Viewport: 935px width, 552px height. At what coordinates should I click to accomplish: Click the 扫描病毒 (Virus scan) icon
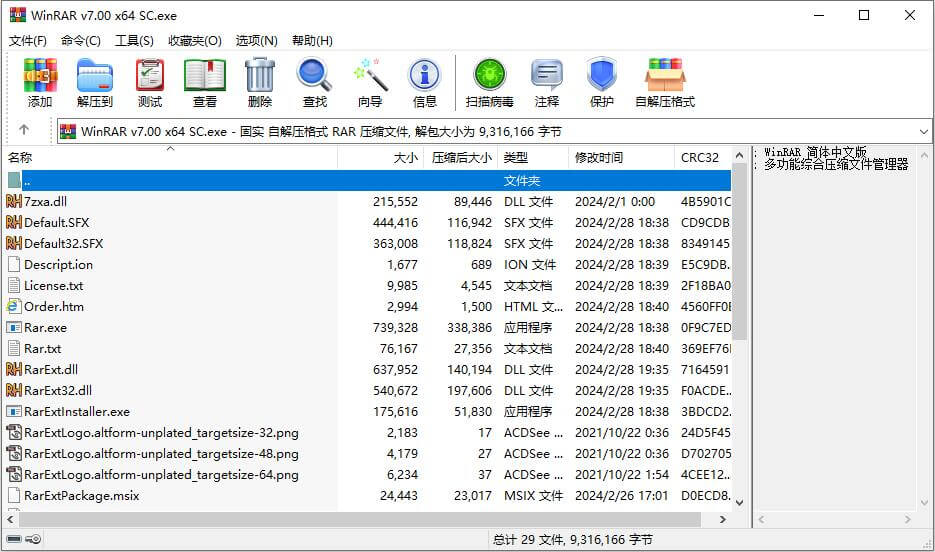click(x=490, y=75)
